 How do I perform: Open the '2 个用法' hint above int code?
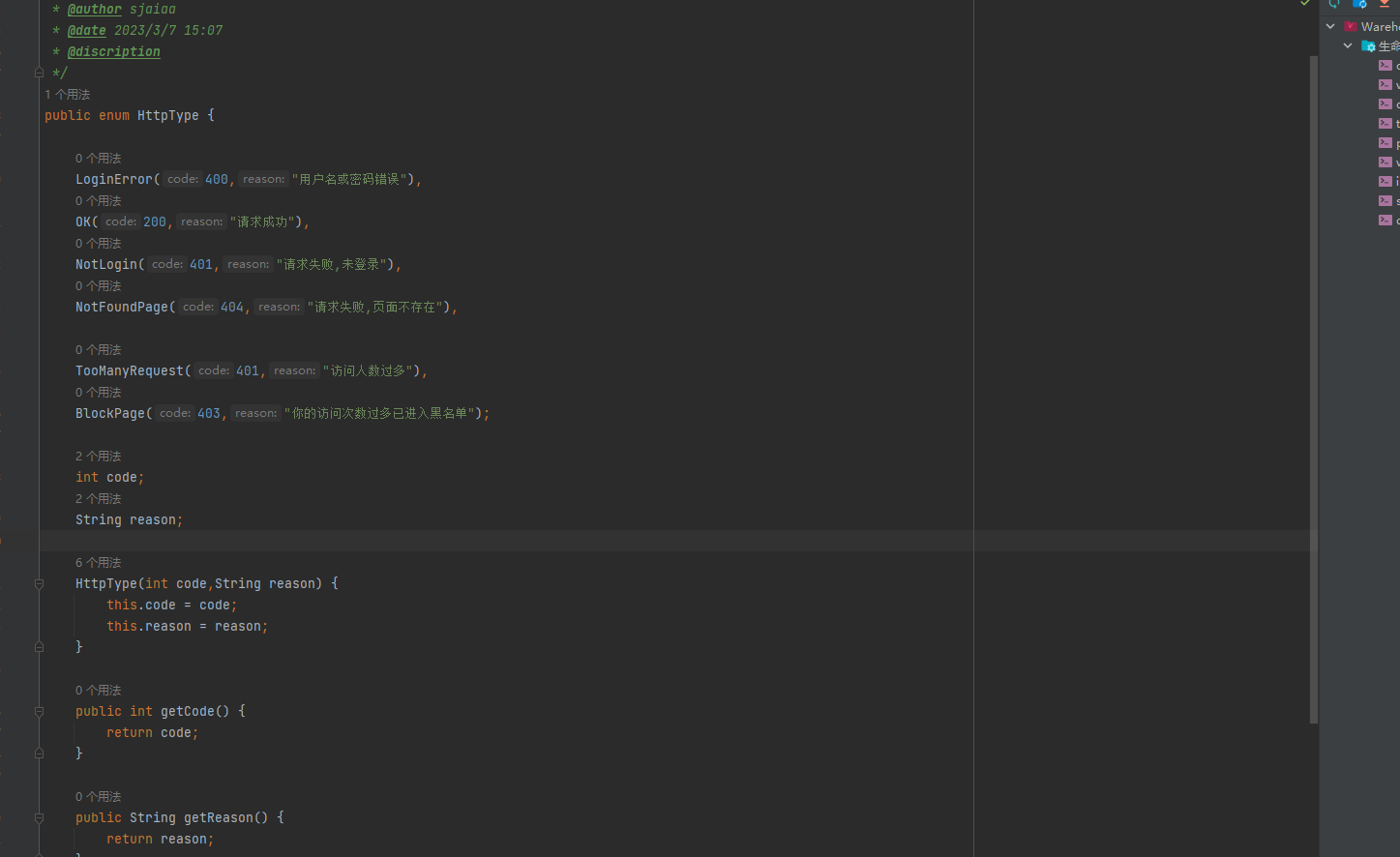99,456
